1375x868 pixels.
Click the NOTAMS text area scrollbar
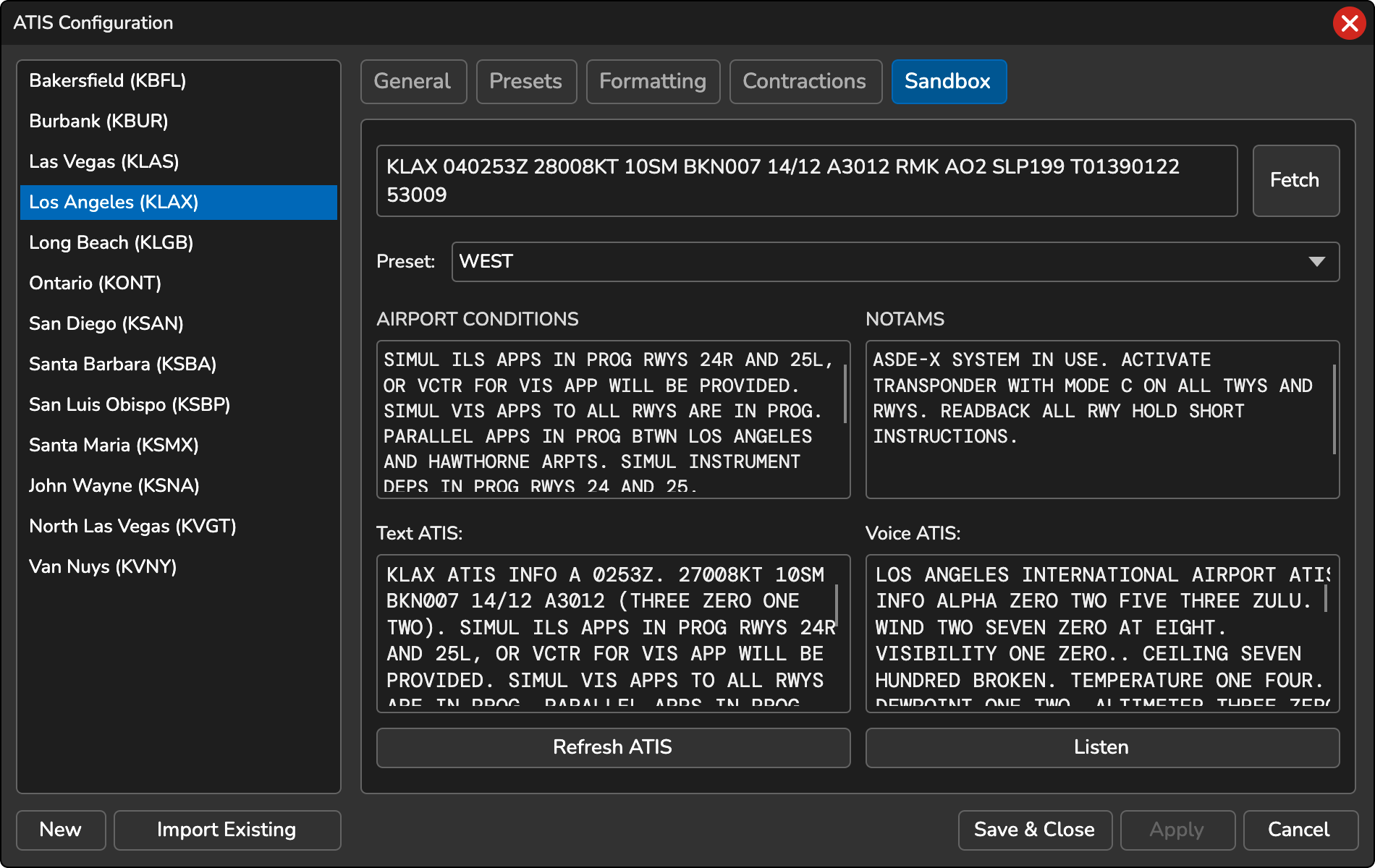[x=1334, y=409]
